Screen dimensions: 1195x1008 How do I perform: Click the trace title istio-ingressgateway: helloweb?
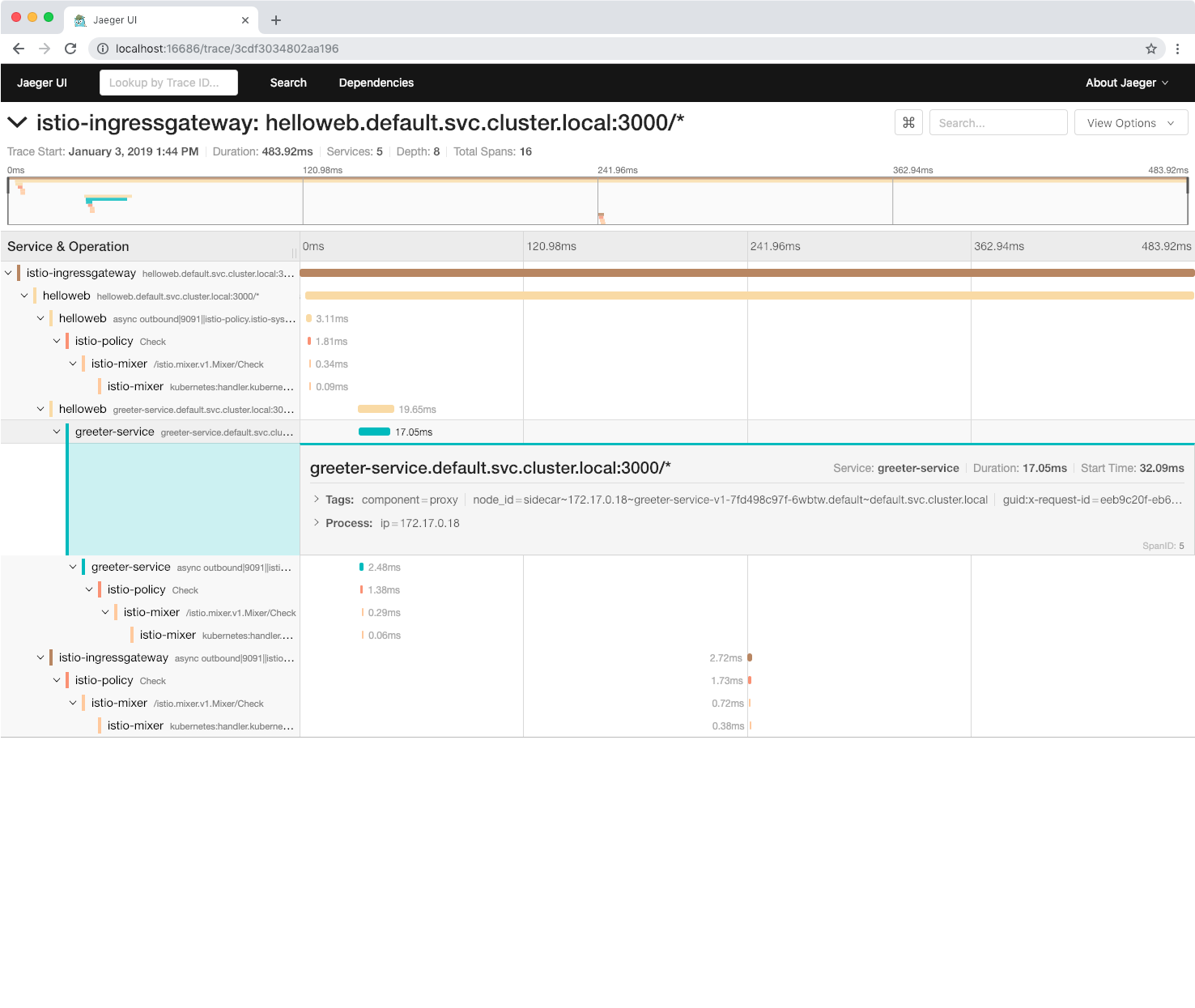point(360,122)
